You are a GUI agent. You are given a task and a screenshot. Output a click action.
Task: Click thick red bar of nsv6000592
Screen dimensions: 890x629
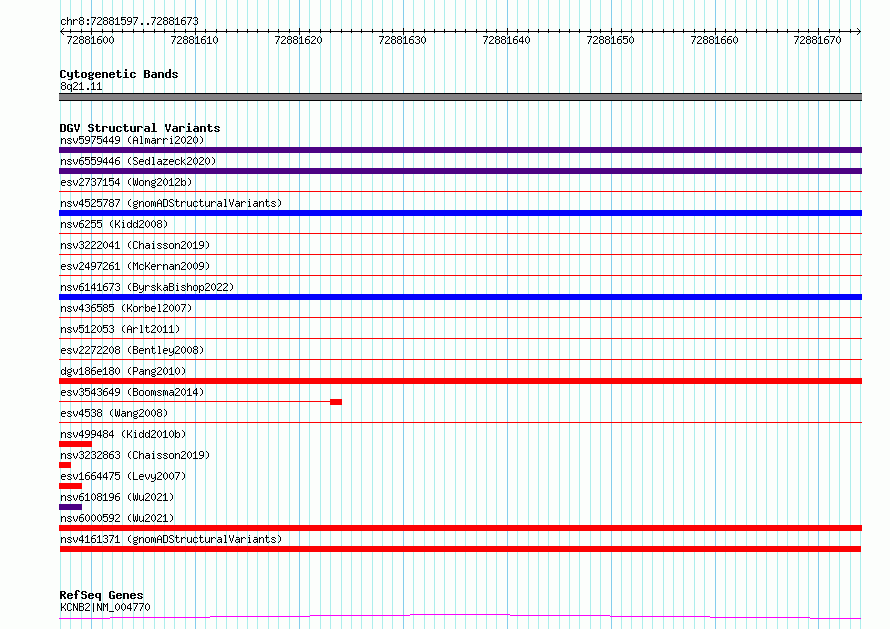(460, 528)
